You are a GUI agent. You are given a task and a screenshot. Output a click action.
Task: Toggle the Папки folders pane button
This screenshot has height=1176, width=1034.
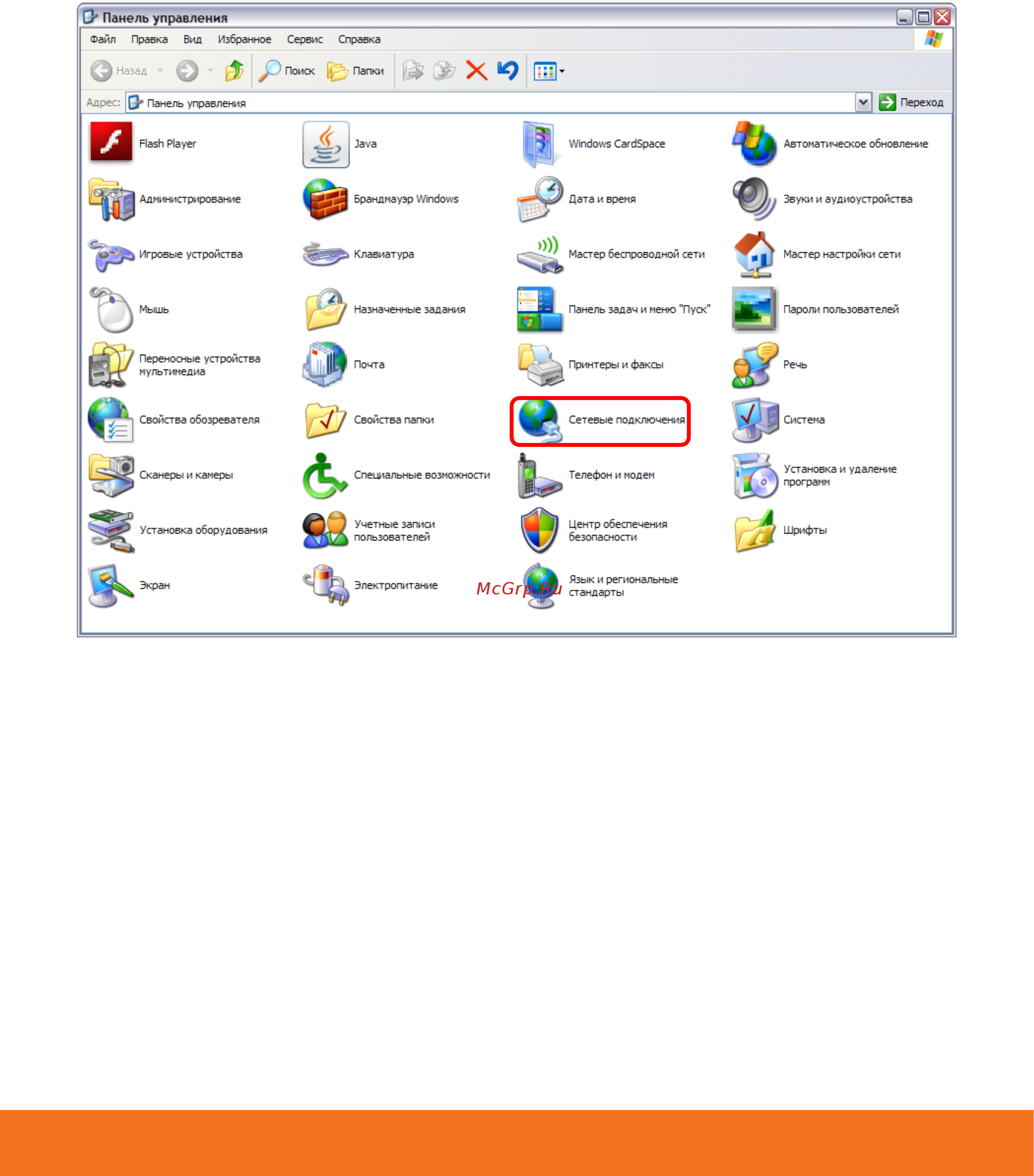click(x=356, y=71)
